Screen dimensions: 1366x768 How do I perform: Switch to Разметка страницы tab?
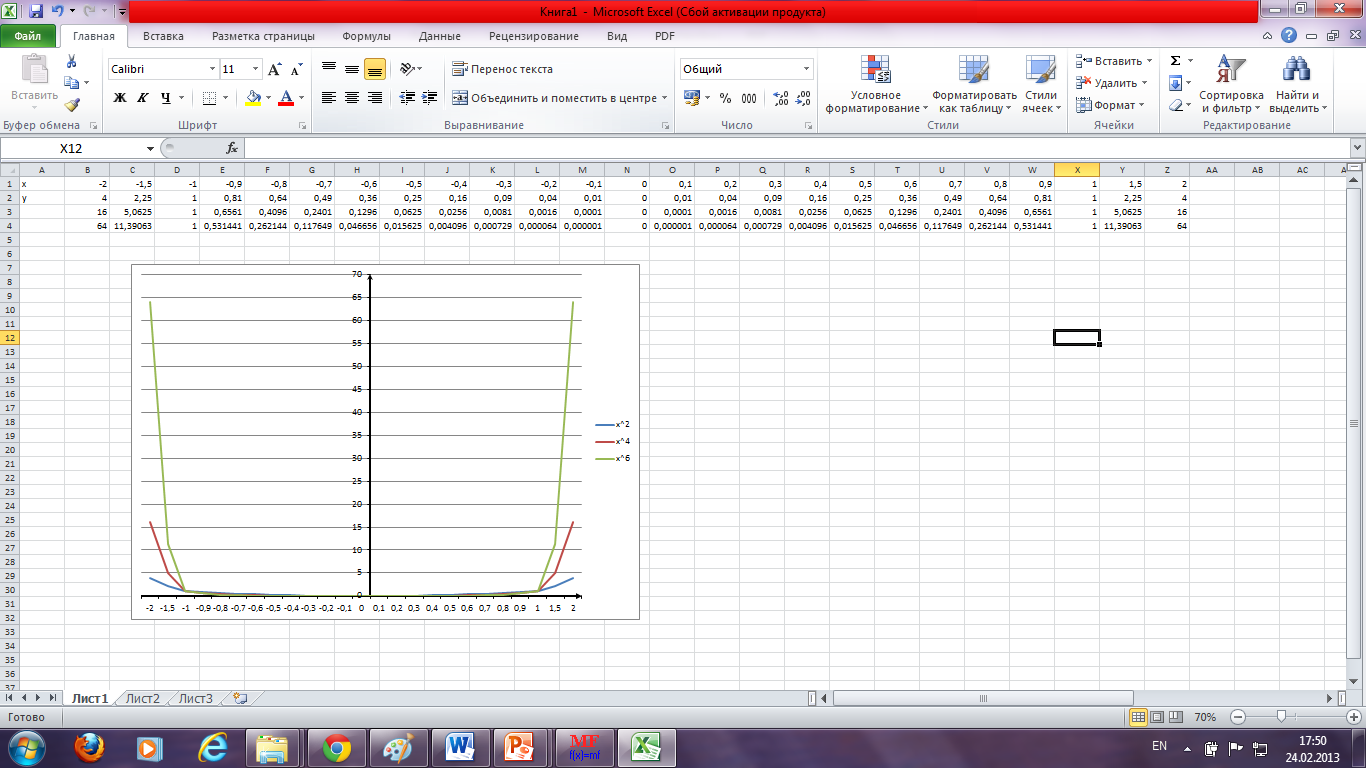pyautogui.click(x=263, y=36)
